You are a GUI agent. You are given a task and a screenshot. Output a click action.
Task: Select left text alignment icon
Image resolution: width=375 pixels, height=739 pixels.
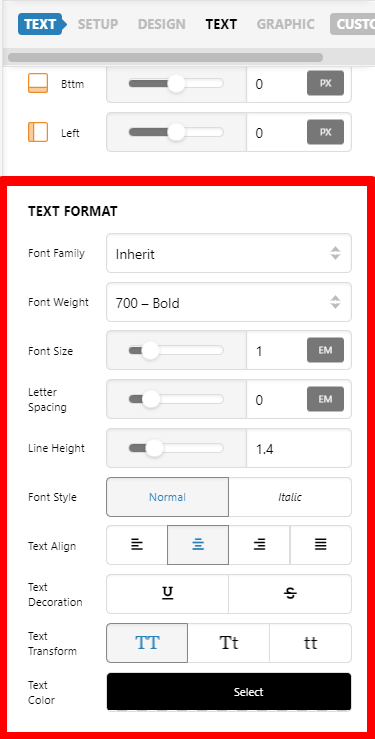[x=137, y=545]
